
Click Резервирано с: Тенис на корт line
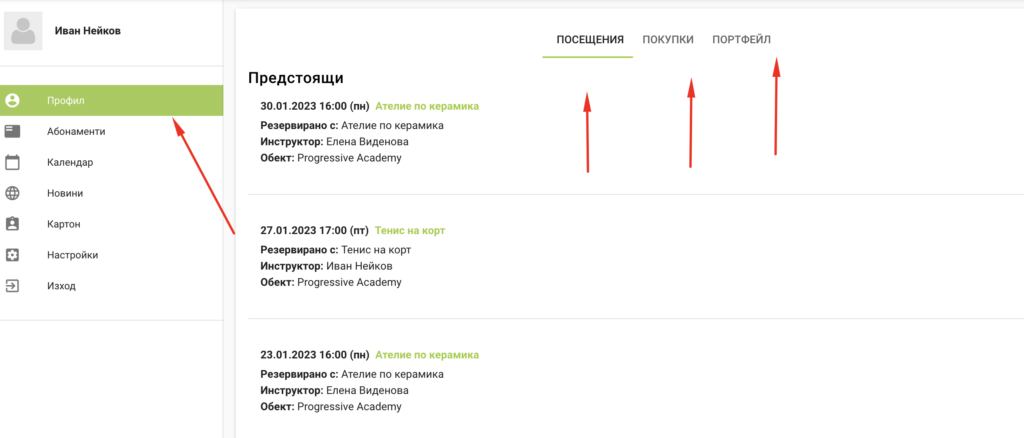[336, 249]
